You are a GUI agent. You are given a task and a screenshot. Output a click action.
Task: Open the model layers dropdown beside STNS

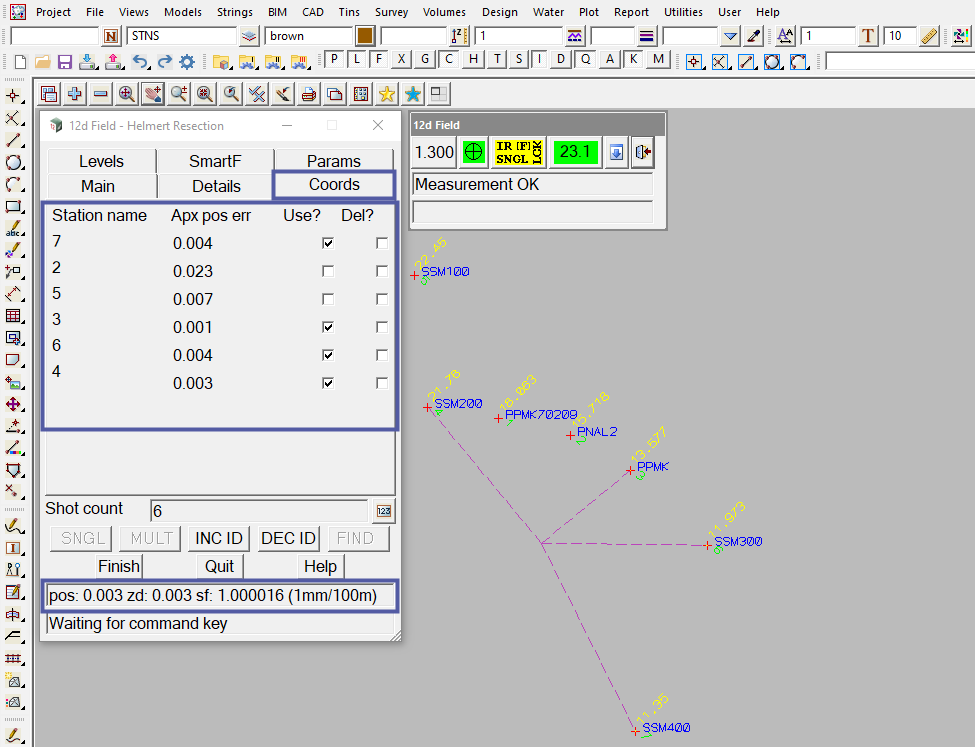[250, 36]
